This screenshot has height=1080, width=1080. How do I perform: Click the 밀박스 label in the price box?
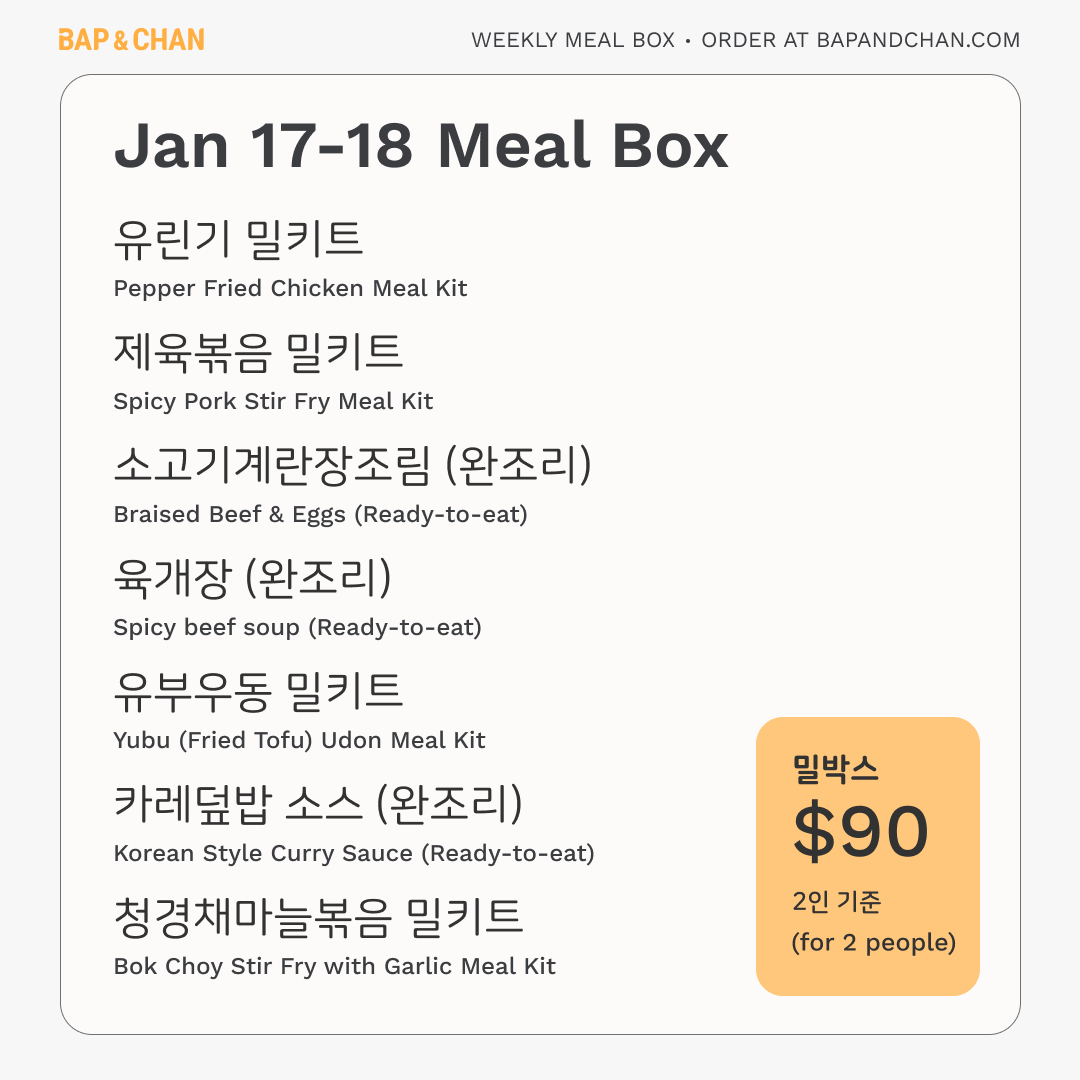(x=836, y=770)
